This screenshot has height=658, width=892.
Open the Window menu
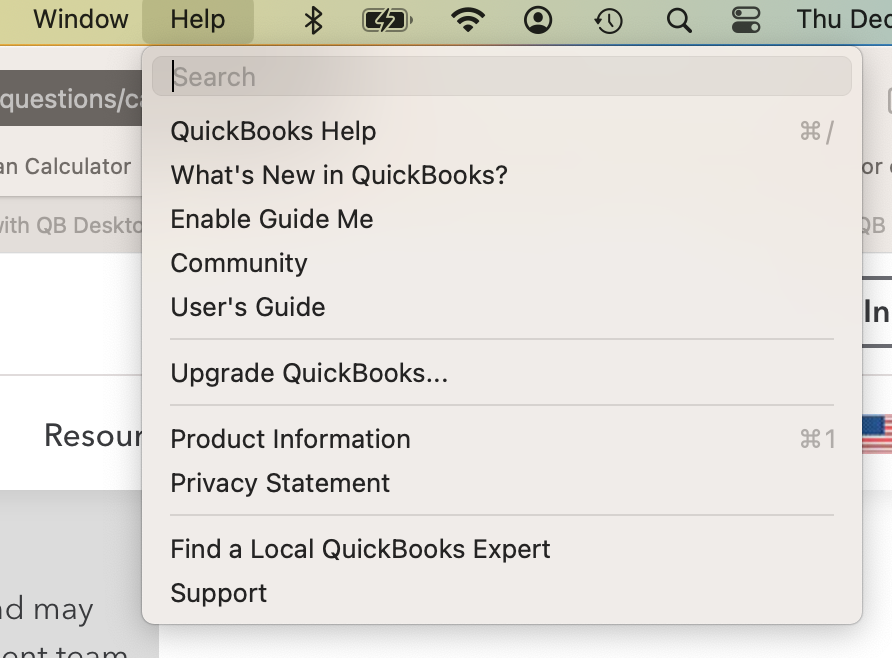[79, 19]
